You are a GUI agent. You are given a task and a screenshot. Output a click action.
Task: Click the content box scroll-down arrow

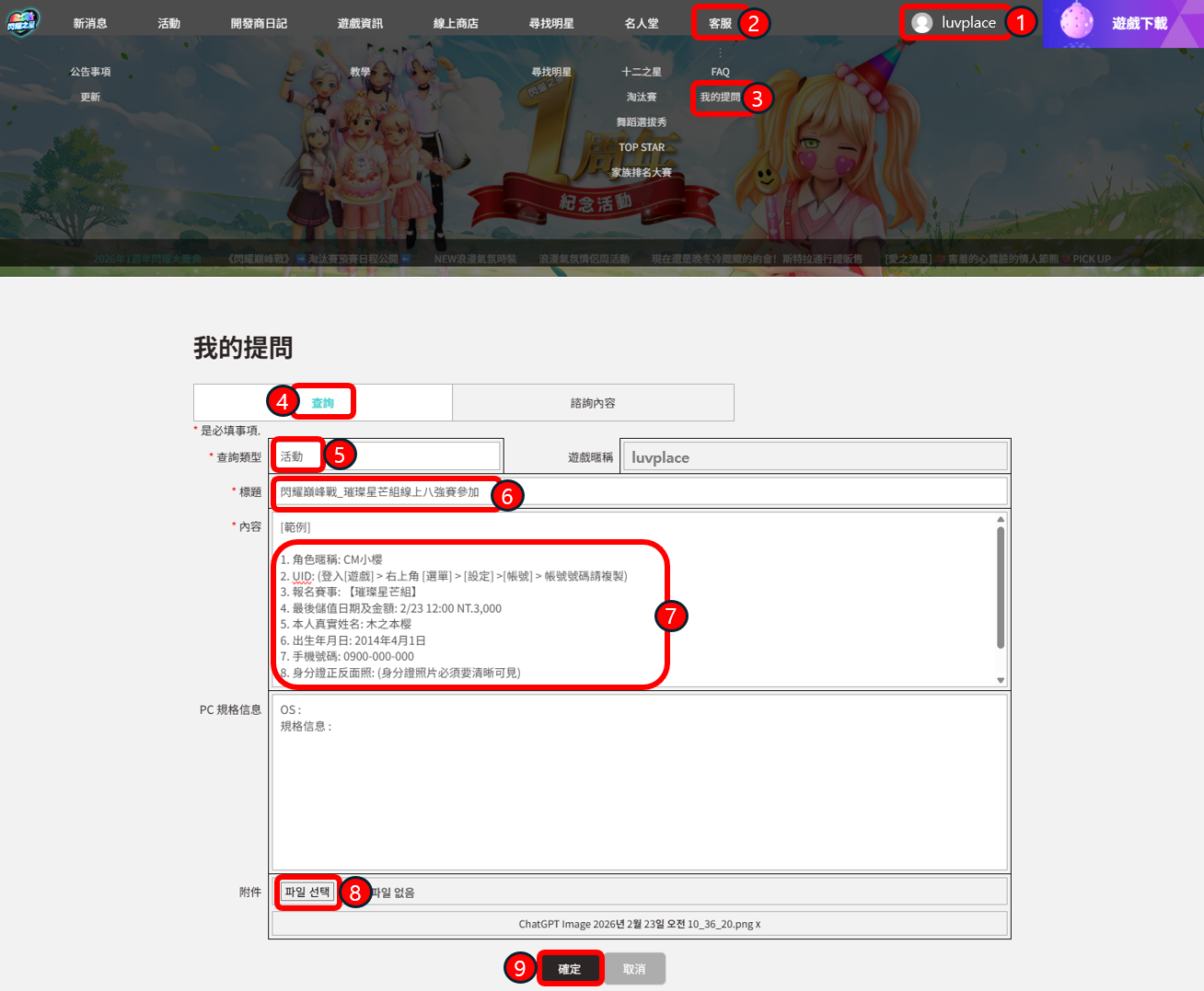coord(1001,680)
